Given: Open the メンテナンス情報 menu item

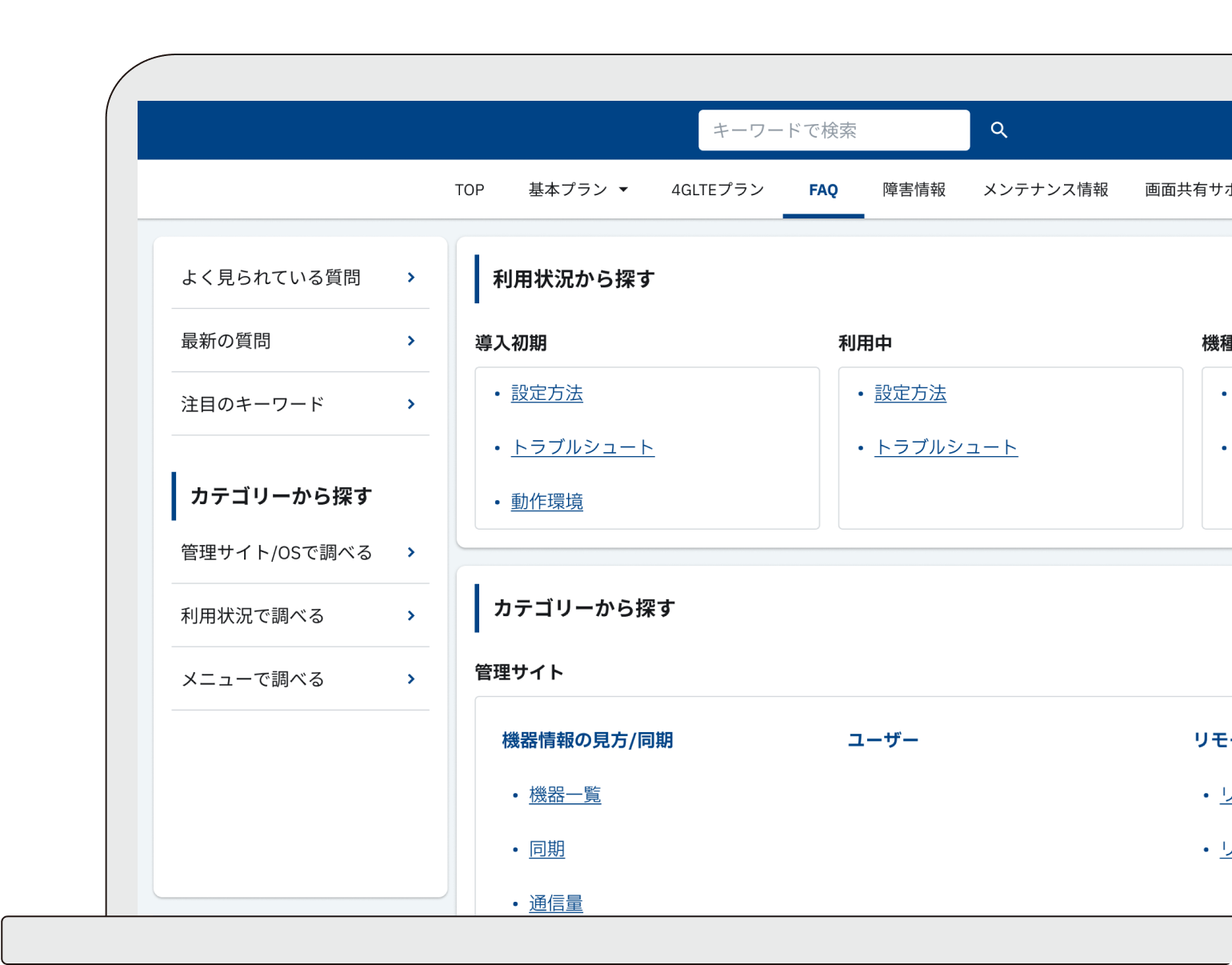Looking at the screenshot, I should 1045,190.
